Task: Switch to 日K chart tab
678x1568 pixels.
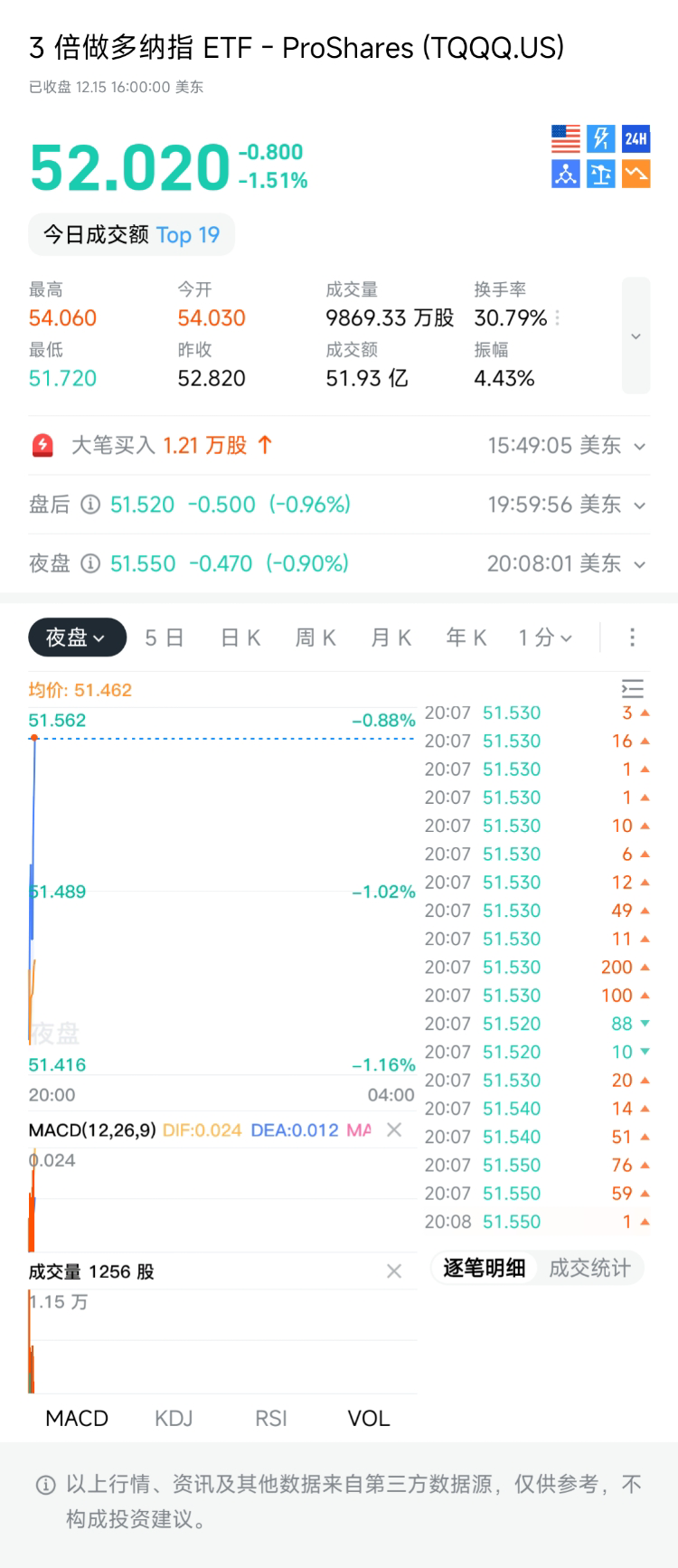Action: pos(240,638)
